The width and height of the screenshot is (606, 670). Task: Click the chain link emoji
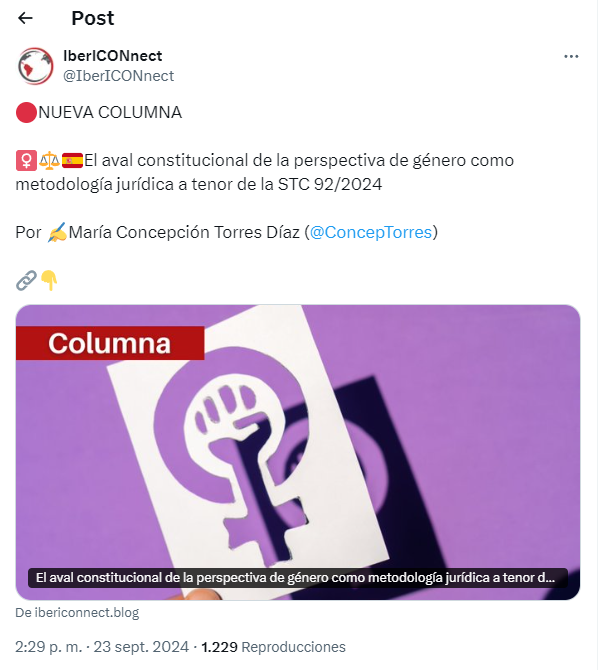click(x=26, y=281)
